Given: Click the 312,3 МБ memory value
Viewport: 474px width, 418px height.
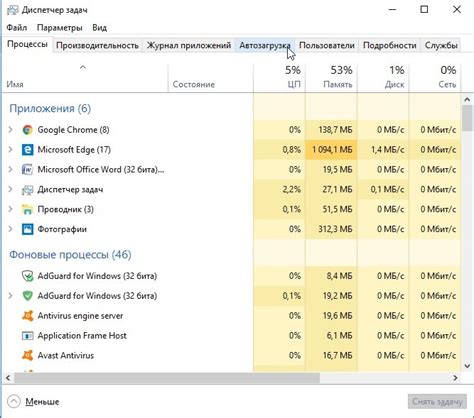Looking at the screenshot, I should click(x=335, y=229).
